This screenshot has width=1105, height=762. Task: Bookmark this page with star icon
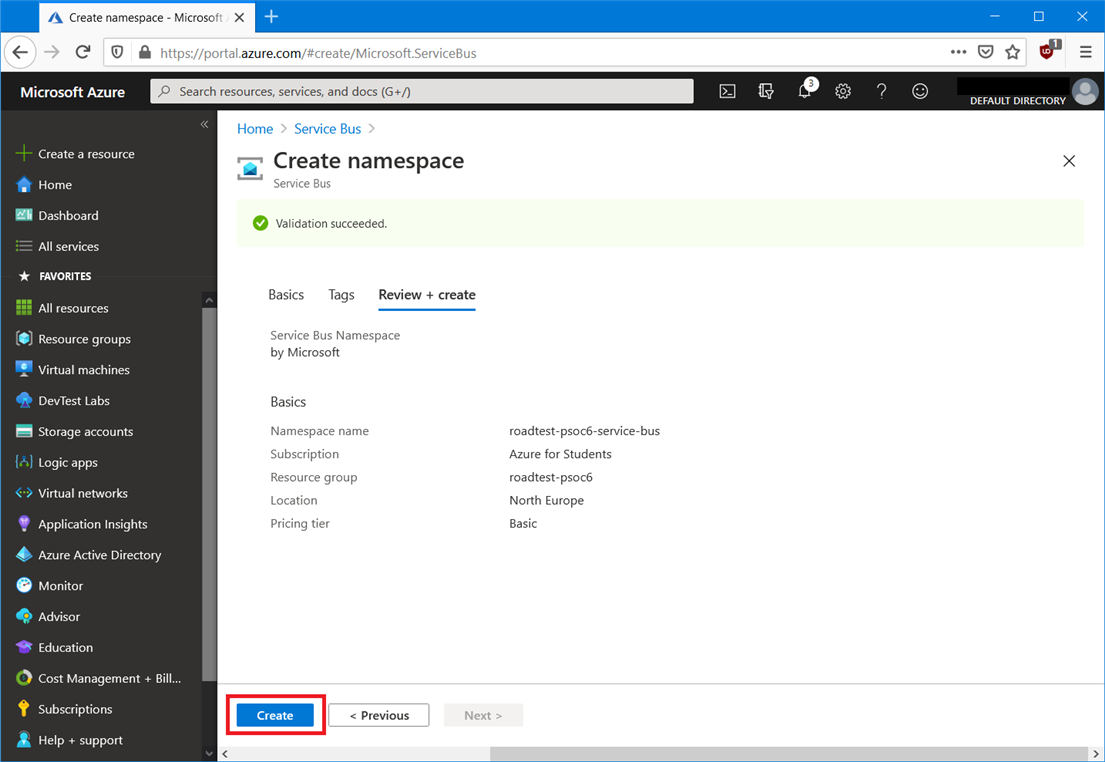[x=1013, y=52]
